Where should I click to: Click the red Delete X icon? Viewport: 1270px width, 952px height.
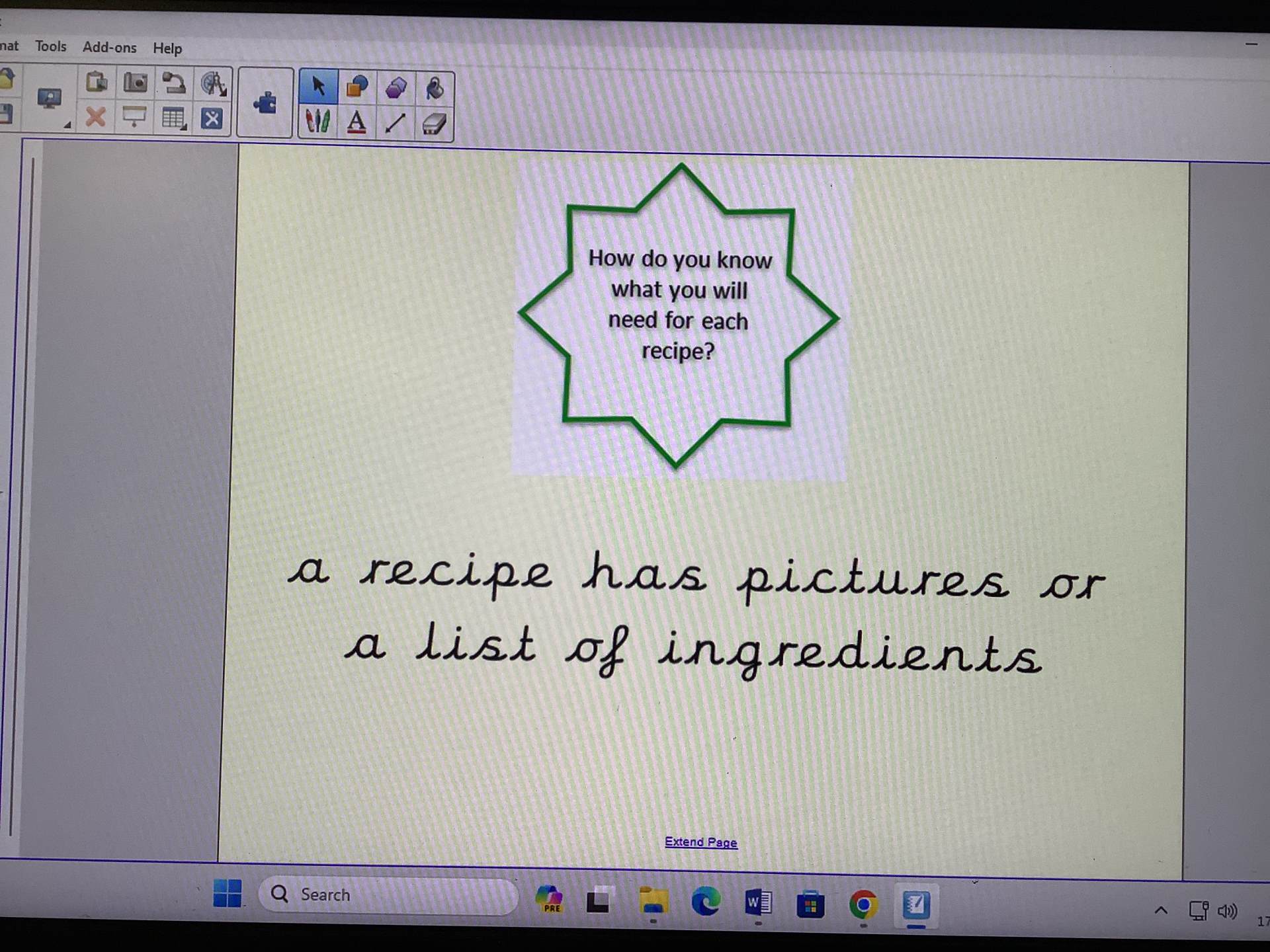[x=96, y=118]
